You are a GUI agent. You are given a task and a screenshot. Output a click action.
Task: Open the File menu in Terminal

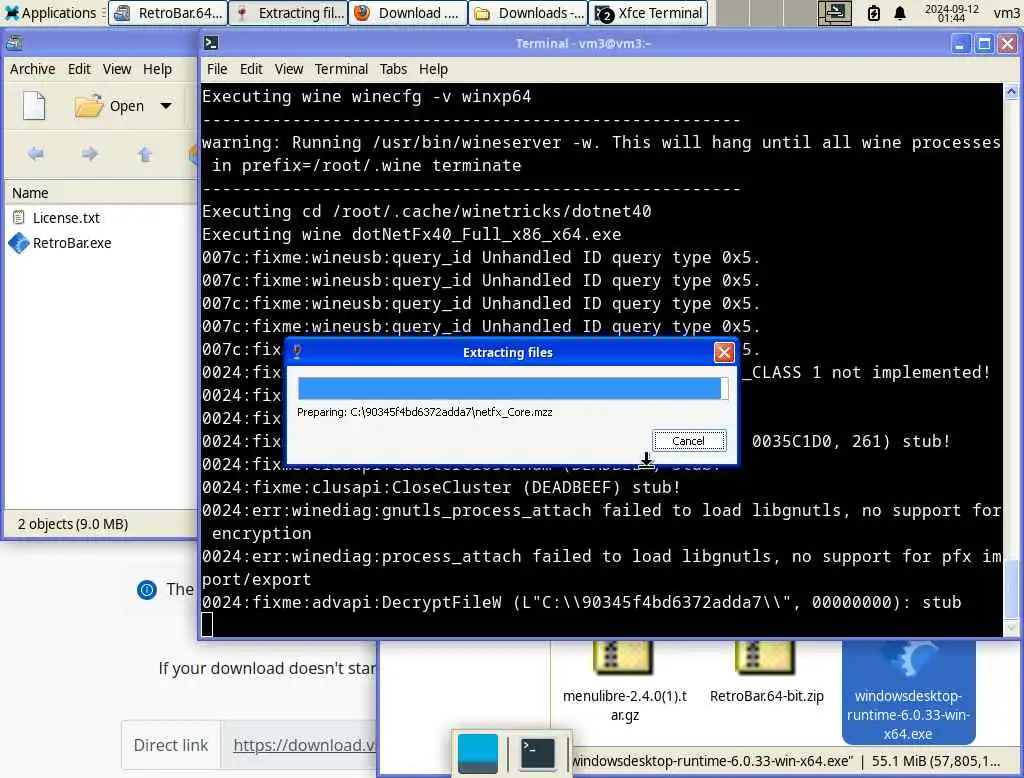pyautogui.click(x=217, y=69)
